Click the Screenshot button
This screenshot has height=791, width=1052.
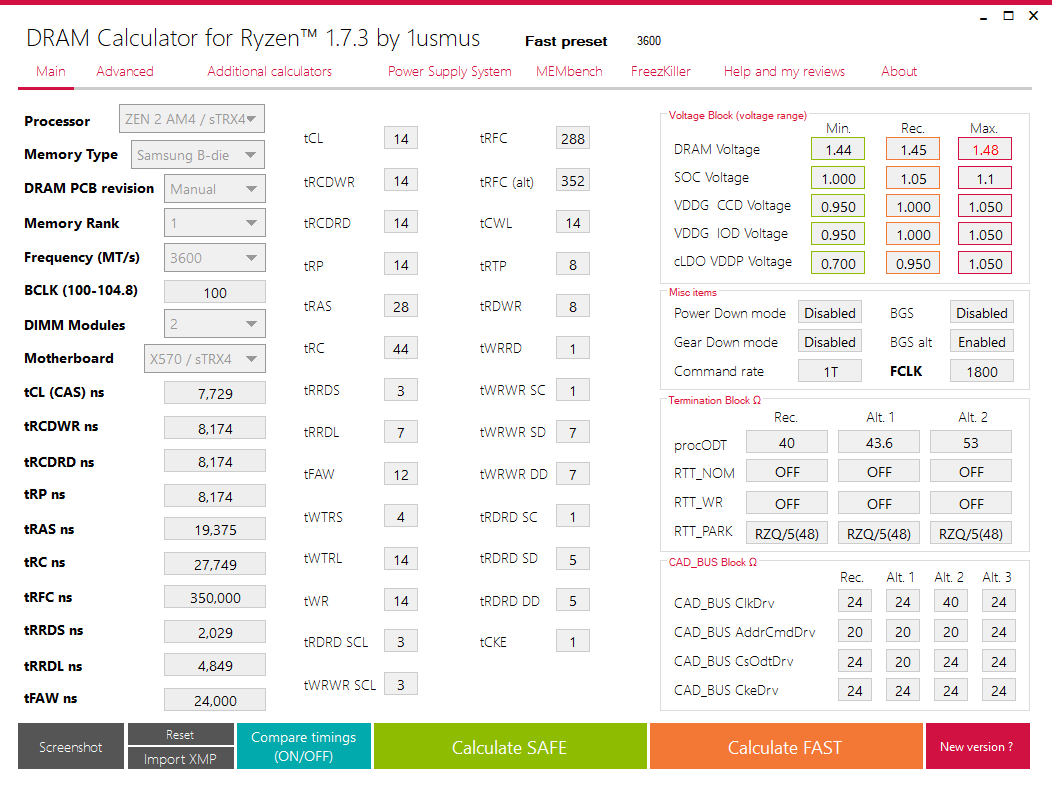click(x=71, y=746)
